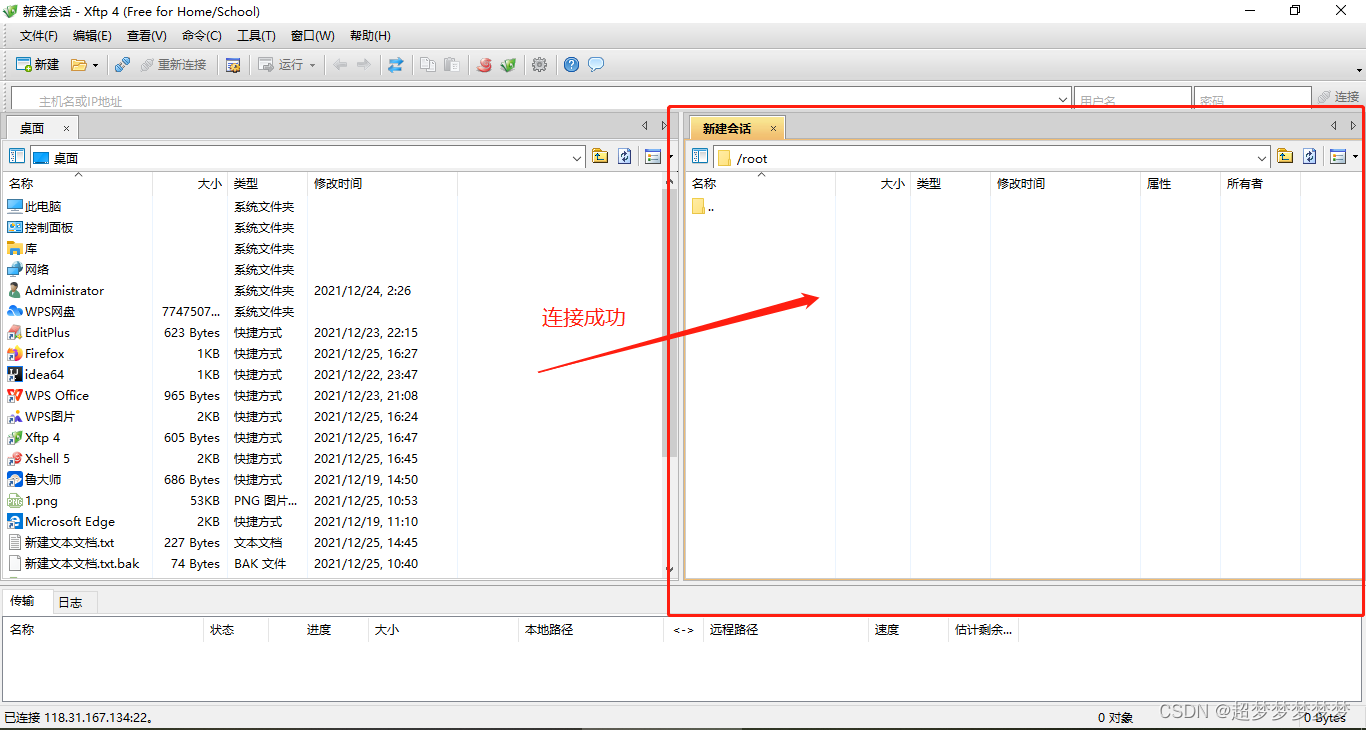Click the forward arrow toolbar icon
The height and width of the screenshot is (730, 1366).
click(363, 65)
